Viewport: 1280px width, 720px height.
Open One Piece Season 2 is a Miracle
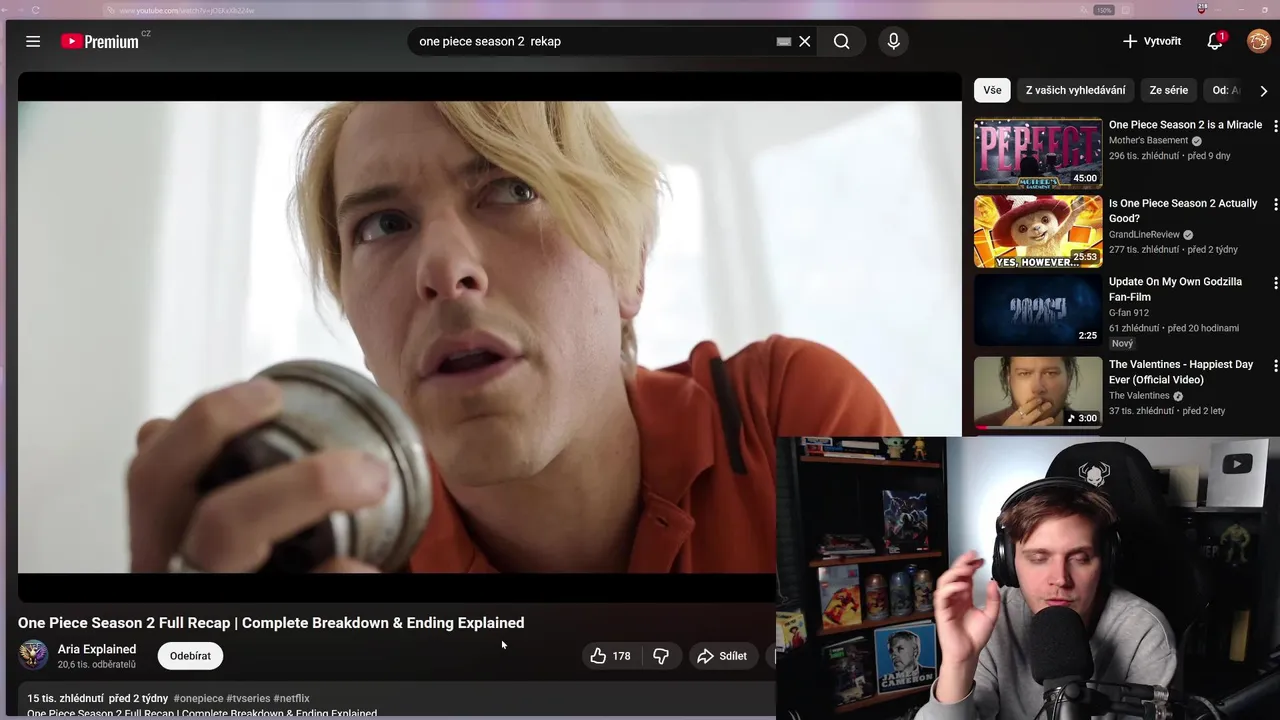pyautogui.click(x=1185, y=125)
